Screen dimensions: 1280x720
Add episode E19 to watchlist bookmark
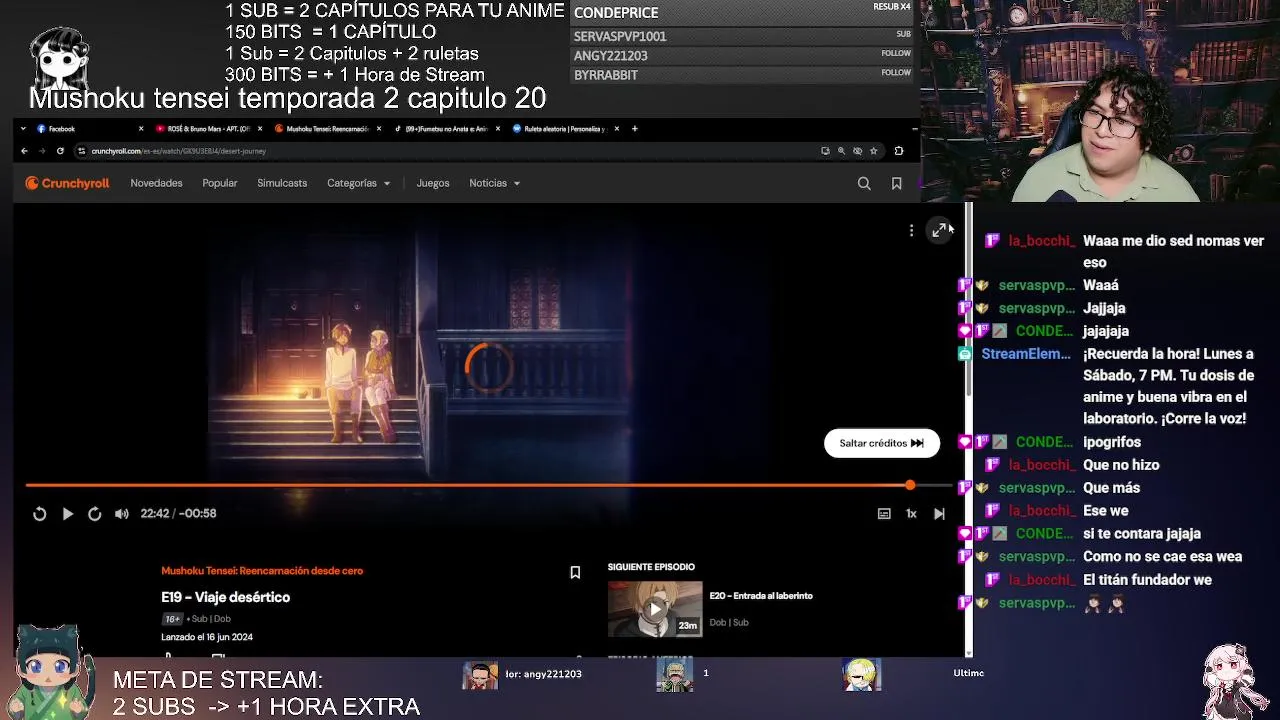[x=575, y=573]
